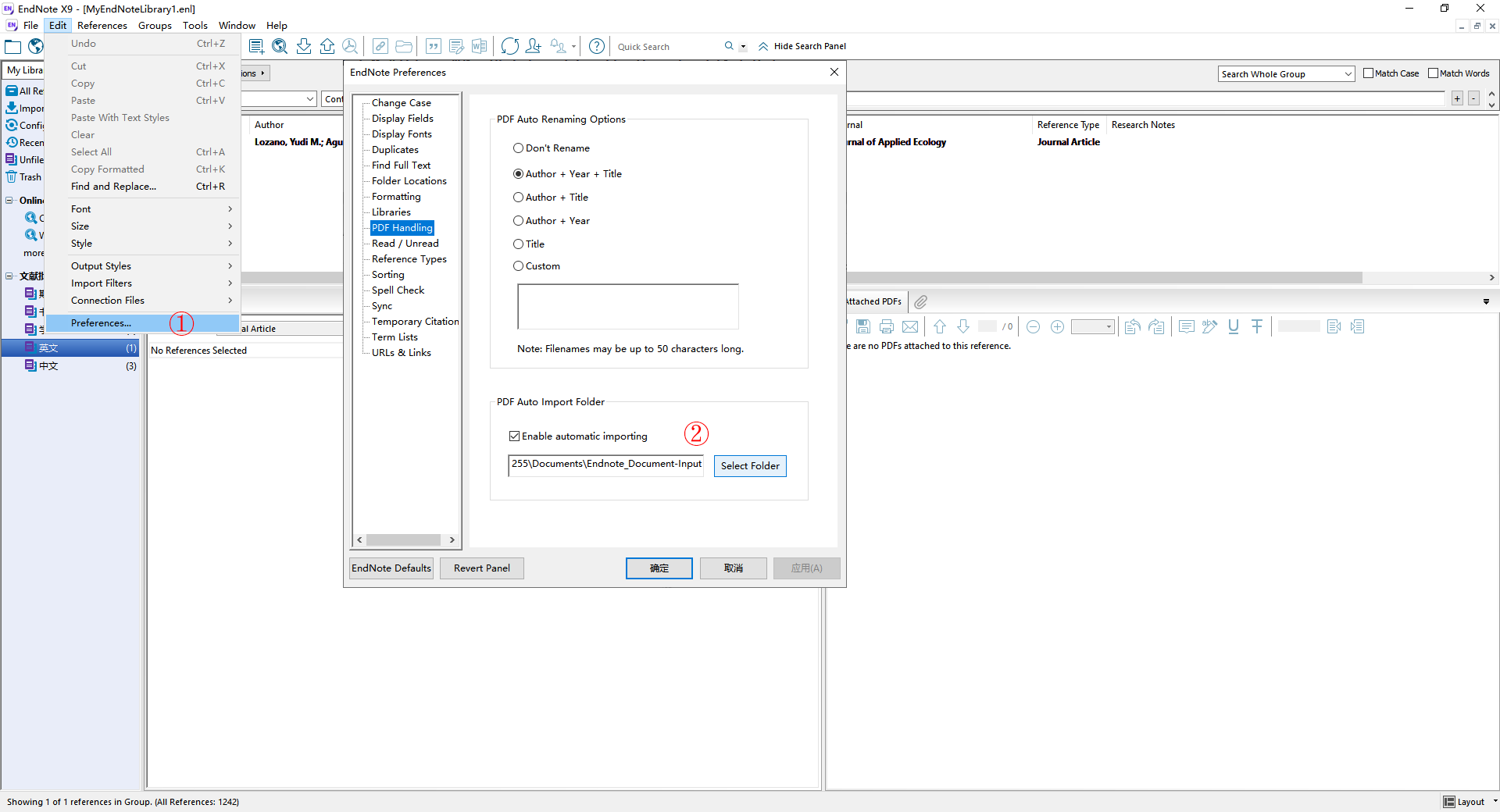The image size is (1500, 812).
Task: Click the Custom rename pattern text box
Action: click(x=627, y=307)
